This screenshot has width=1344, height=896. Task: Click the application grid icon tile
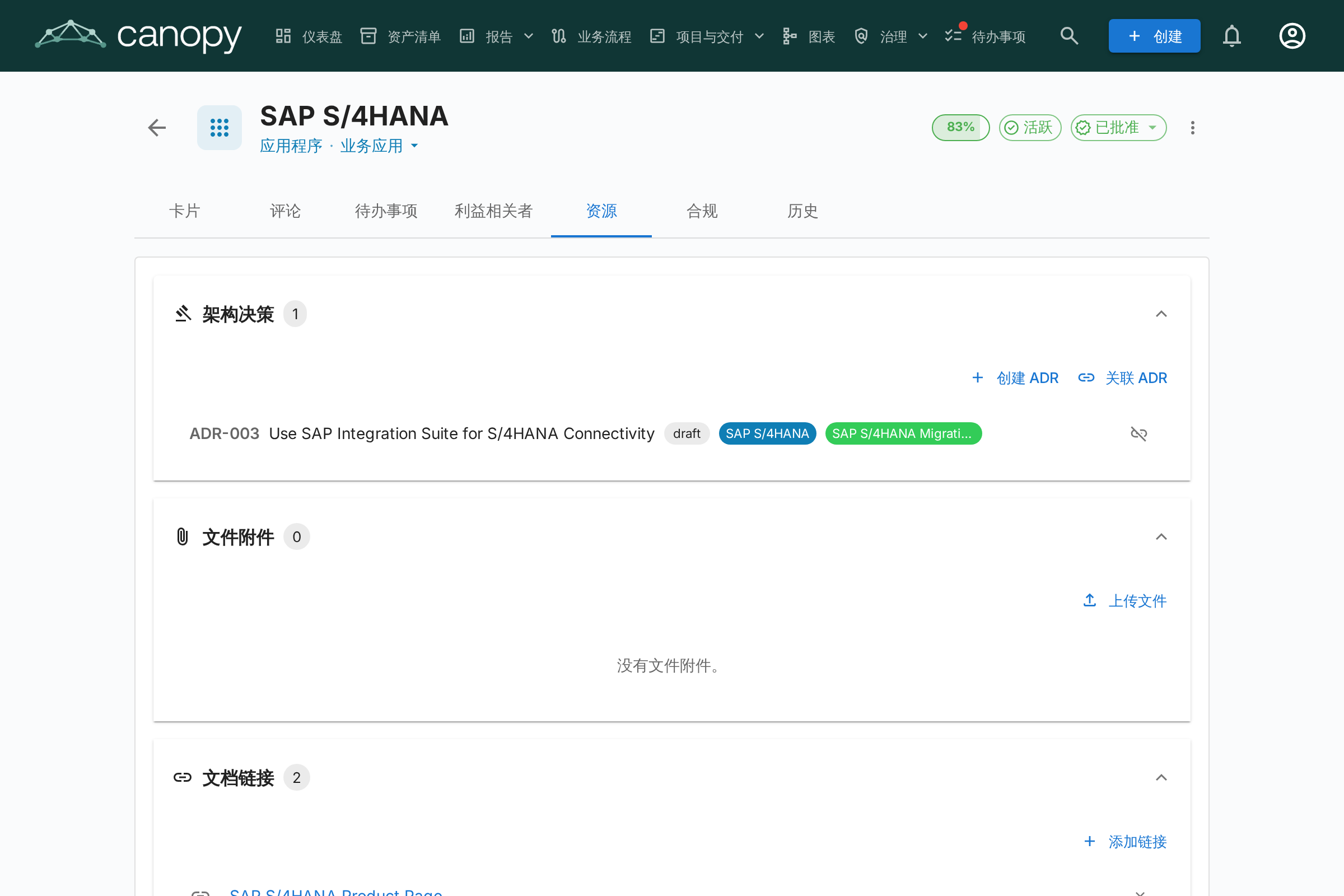pos(220,128)
